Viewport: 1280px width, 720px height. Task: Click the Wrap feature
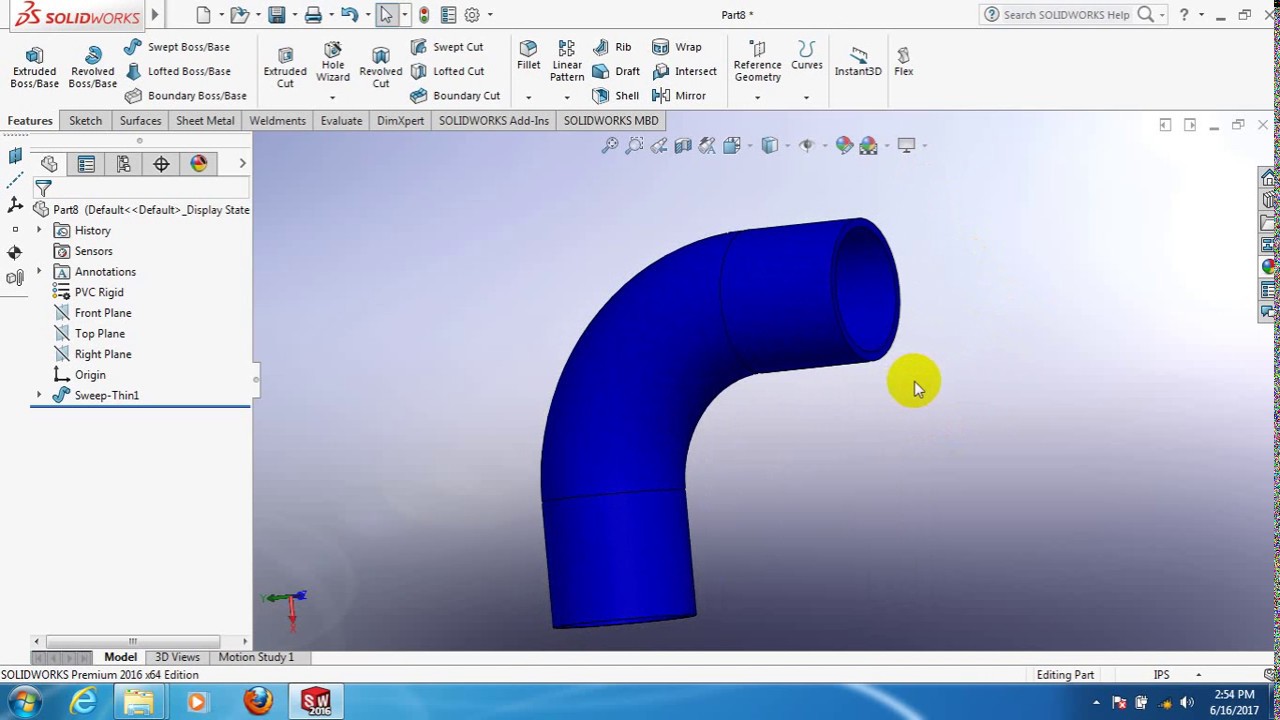[677, 47]
